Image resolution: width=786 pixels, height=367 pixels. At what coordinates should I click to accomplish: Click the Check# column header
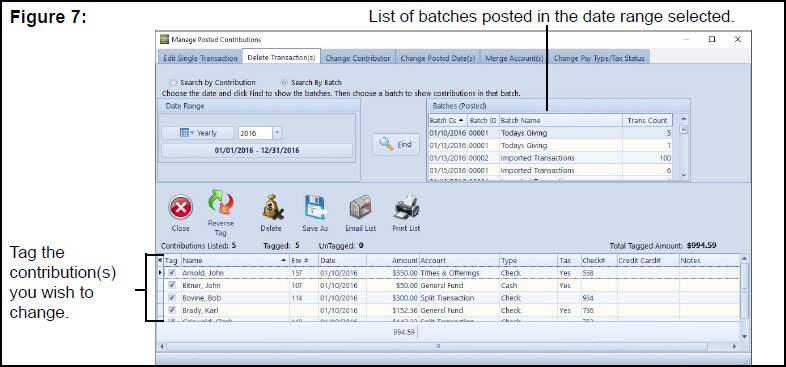599,260
